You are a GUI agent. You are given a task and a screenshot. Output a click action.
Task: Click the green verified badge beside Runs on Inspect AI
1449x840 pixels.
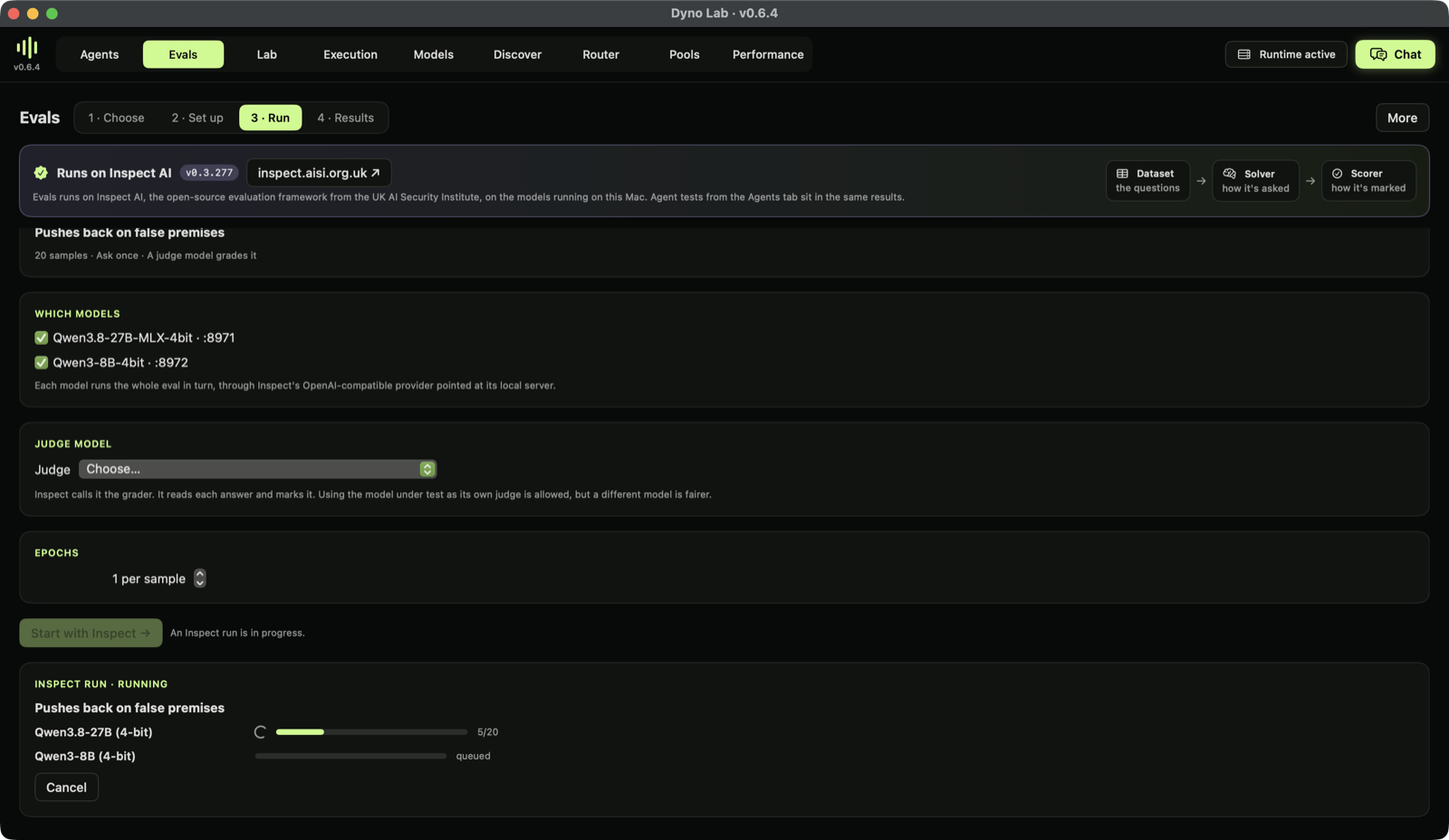[x=41, y=173]
